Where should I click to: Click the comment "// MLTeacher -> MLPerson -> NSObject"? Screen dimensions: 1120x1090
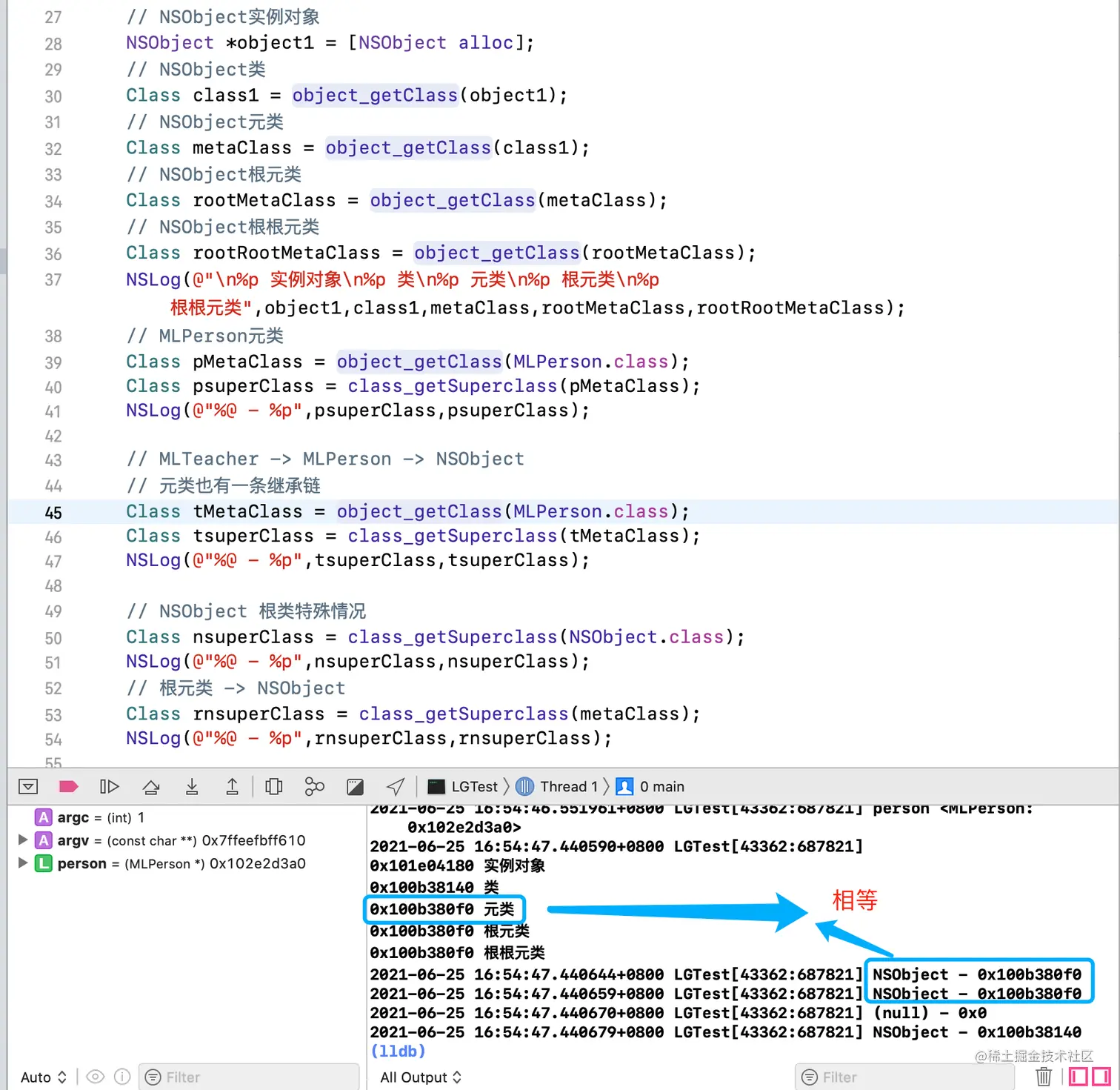click(325, 459)
